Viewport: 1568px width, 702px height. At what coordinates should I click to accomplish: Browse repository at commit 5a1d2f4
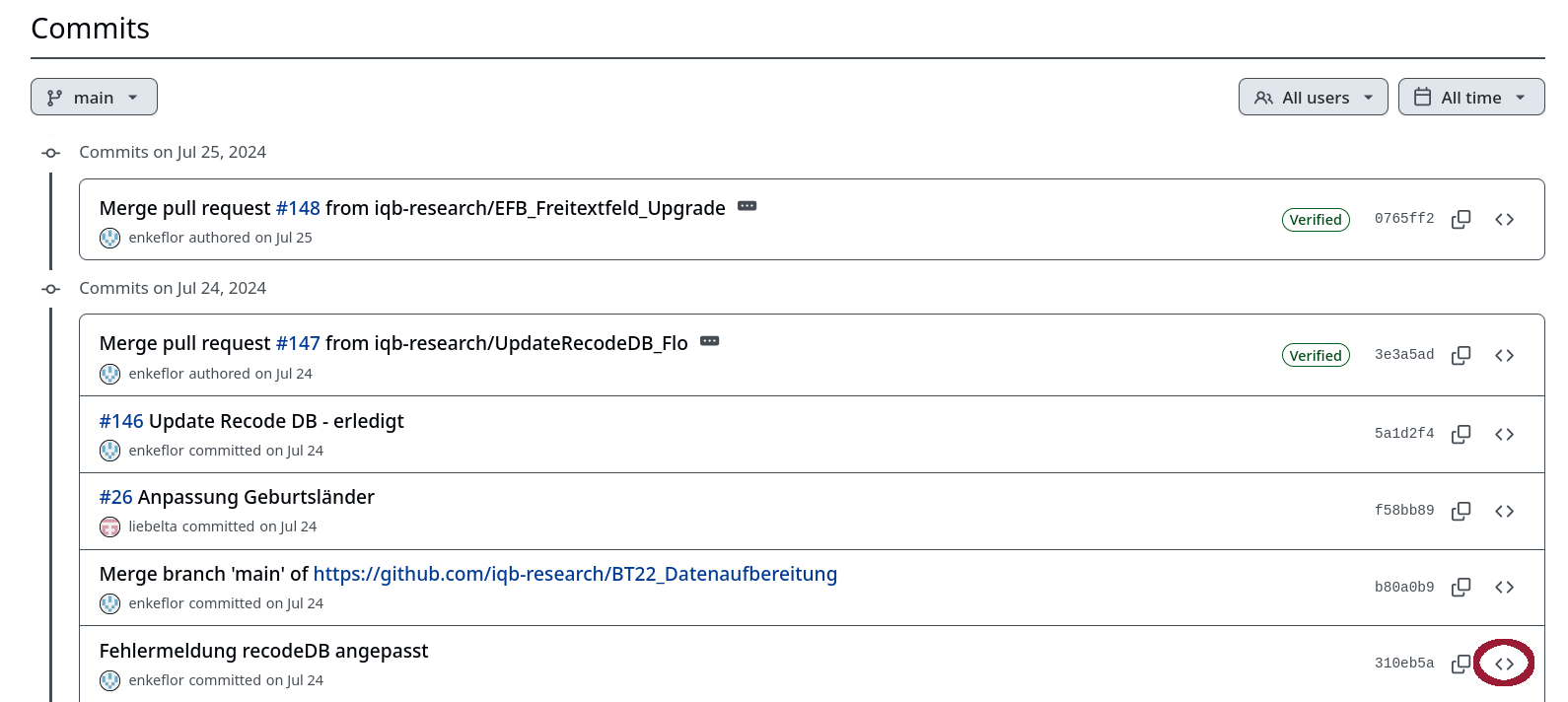coord(1504,434)
